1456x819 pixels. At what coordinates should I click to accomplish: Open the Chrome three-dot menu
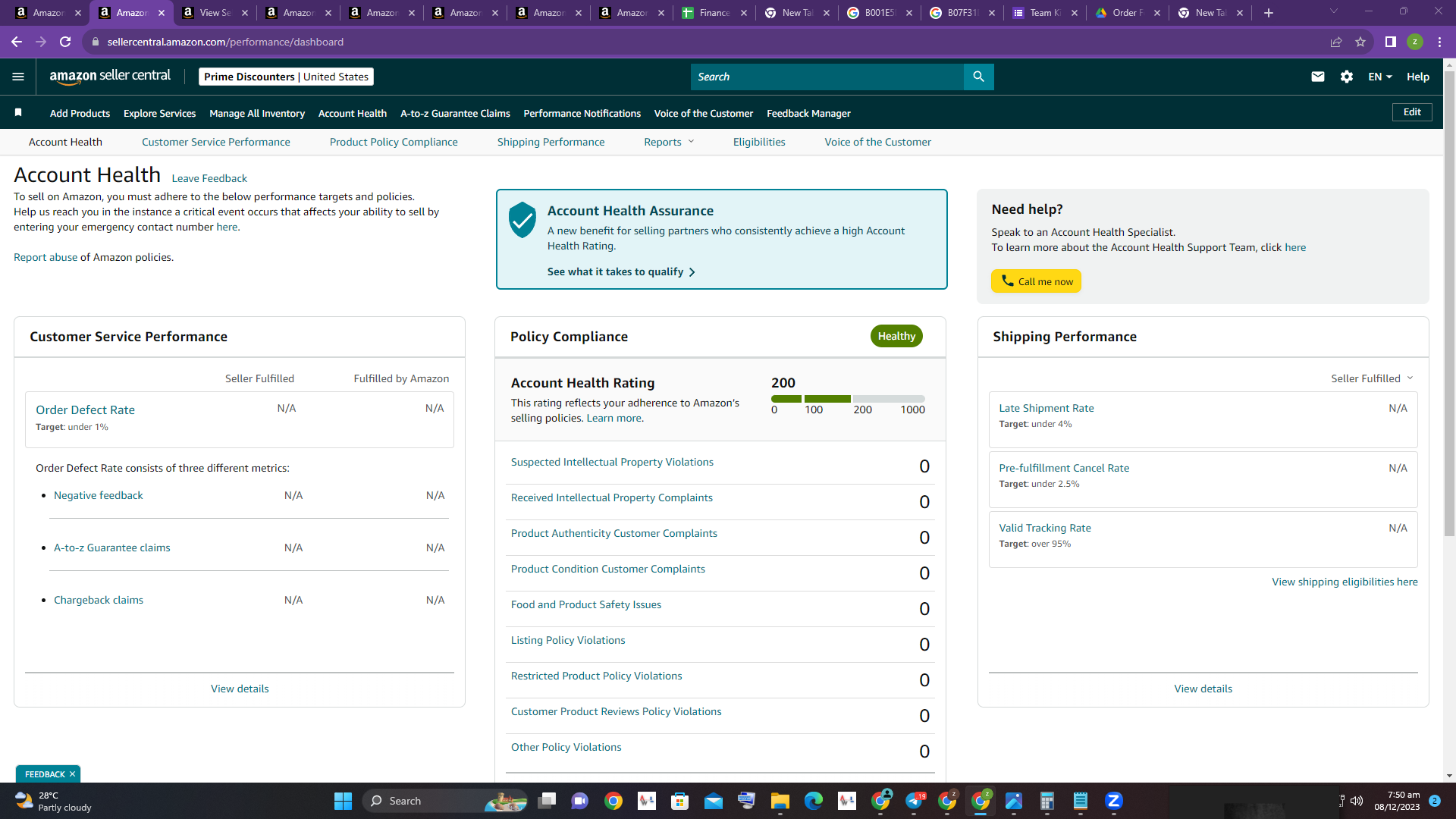(1439, 42)
